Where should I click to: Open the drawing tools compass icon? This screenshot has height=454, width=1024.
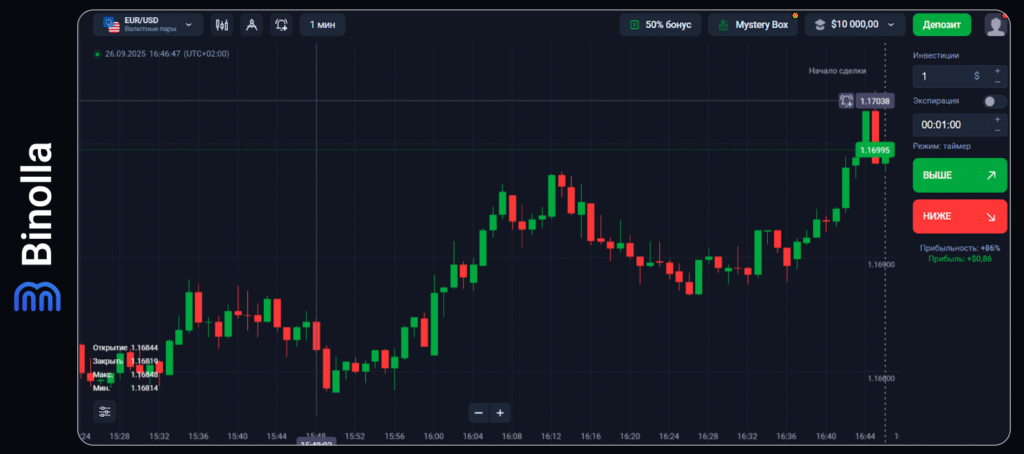click(x=251, y=24)
